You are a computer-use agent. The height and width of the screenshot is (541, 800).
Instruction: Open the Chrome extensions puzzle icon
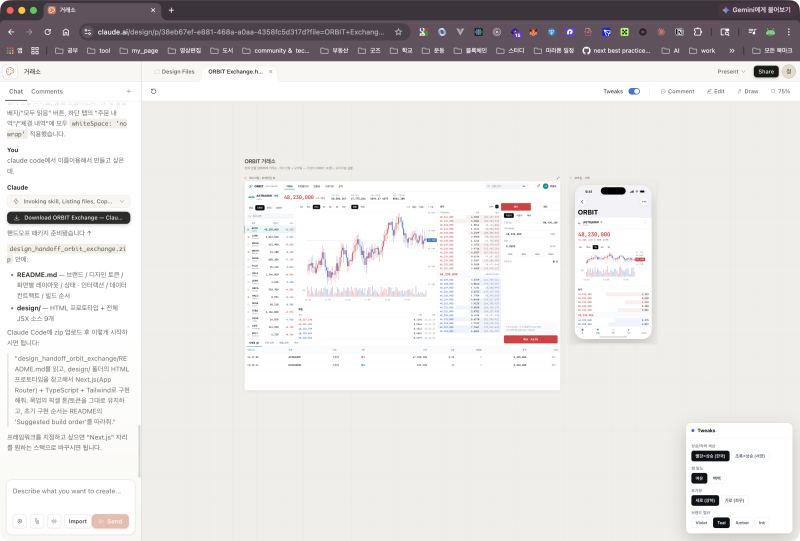[697, 32]
